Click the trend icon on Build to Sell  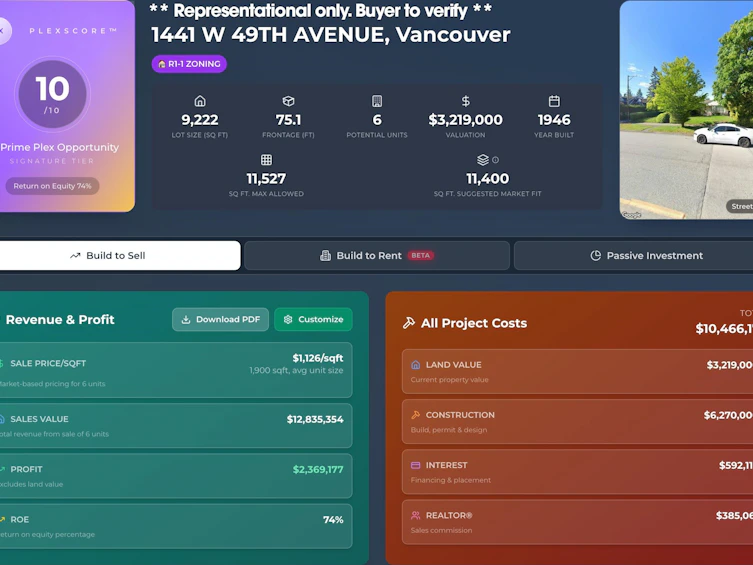75,256
